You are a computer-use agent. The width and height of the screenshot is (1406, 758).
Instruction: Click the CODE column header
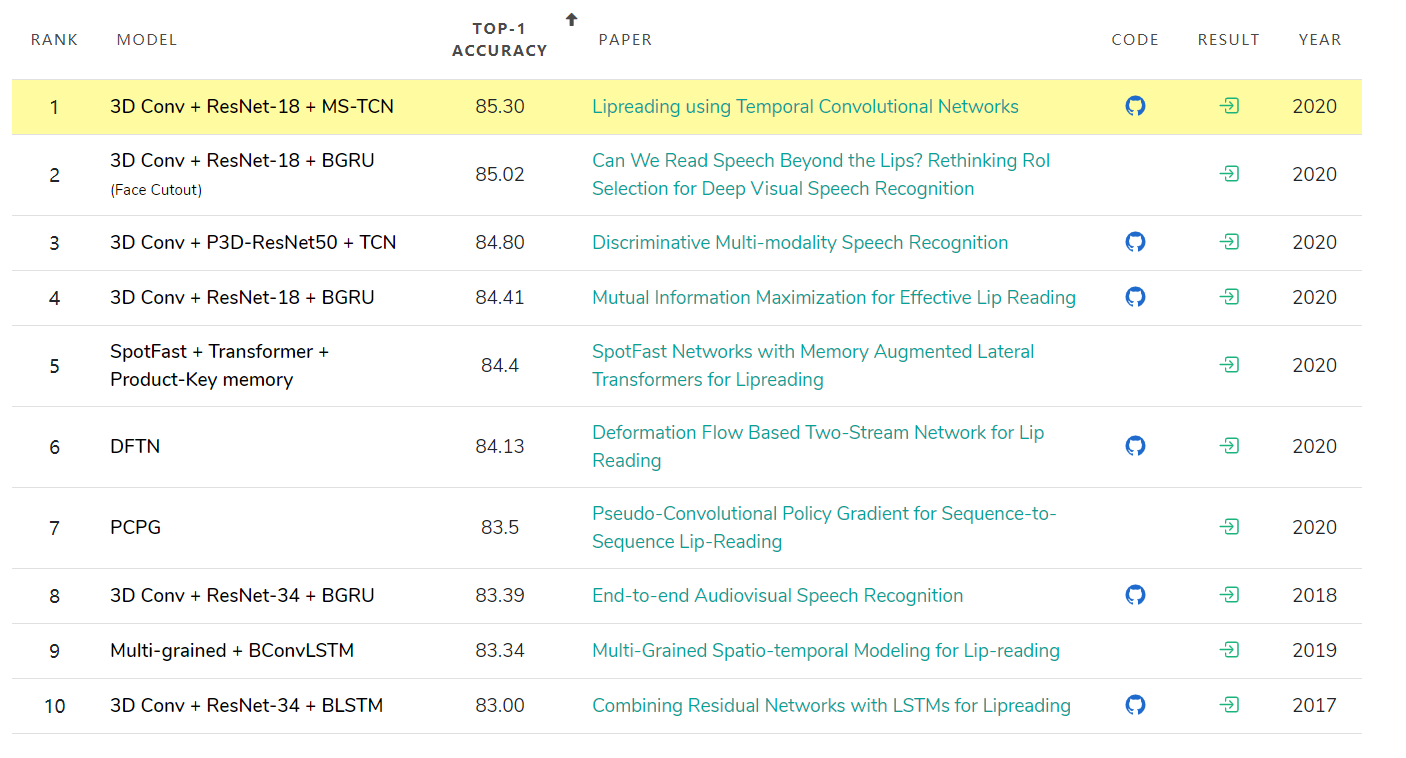(x=1135, y=40)
